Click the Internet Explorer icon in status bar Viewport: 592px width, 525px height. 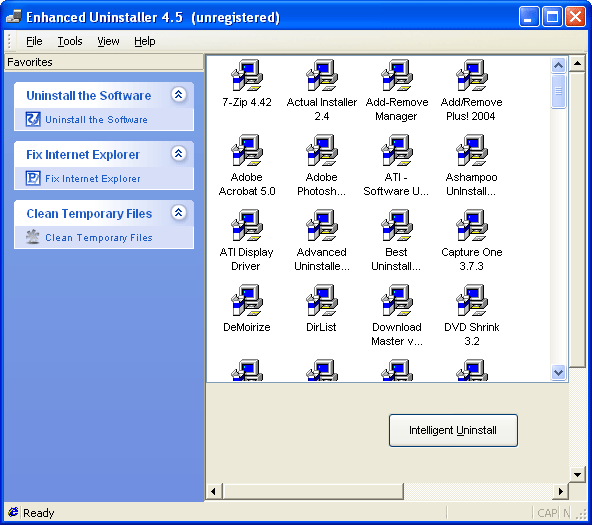click(13, 512)
